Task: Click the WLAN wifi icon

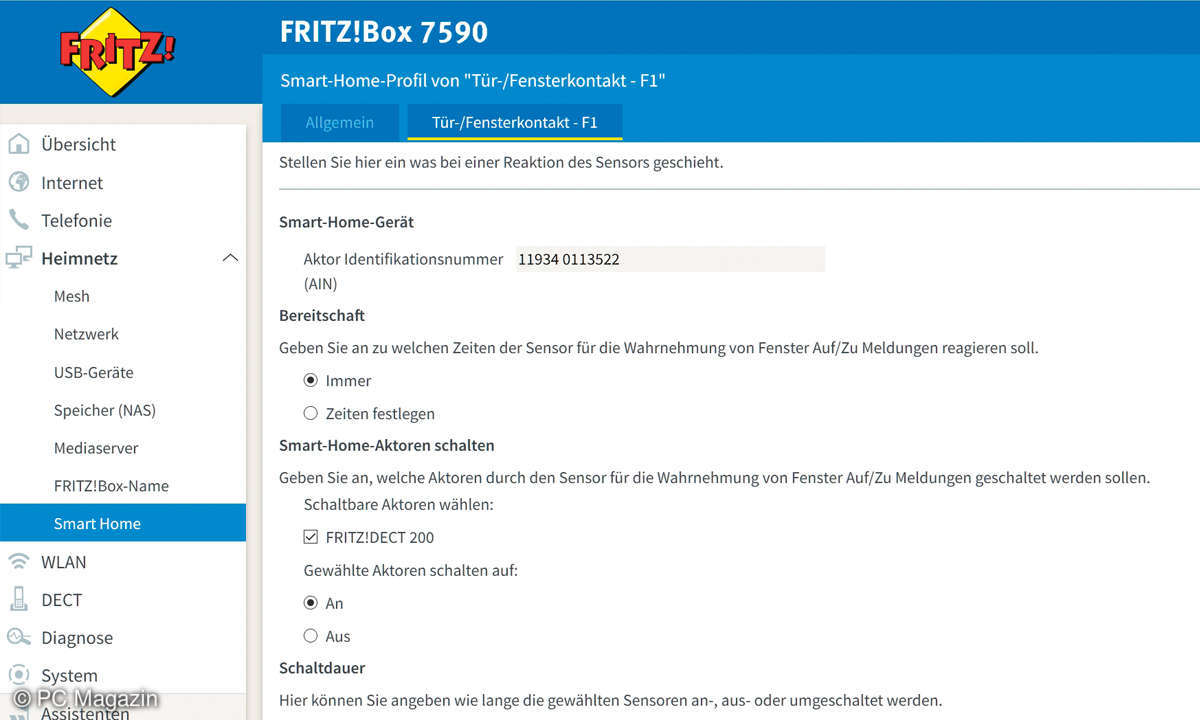Action: 18,561
